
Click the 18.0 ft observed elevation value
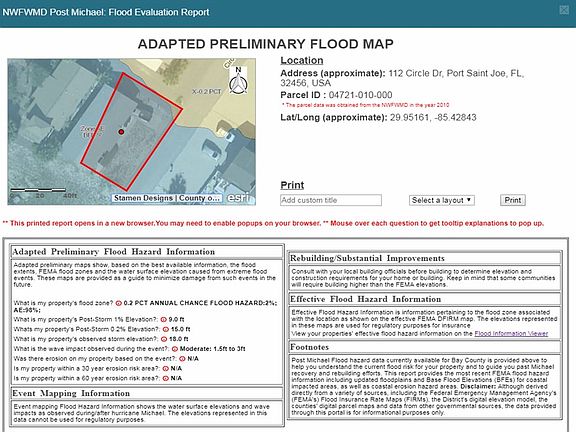(179, 339)
